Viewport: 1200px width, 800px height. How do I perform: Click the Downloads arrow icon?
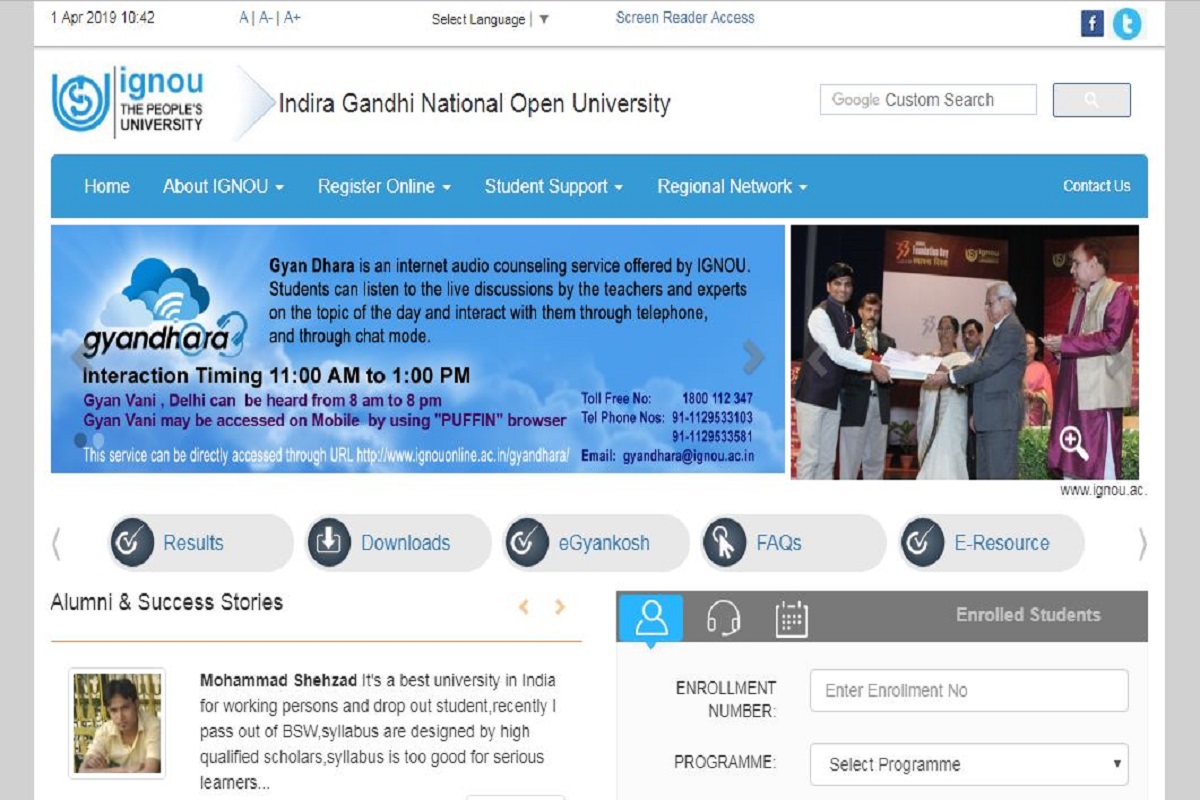pos(328,543)
